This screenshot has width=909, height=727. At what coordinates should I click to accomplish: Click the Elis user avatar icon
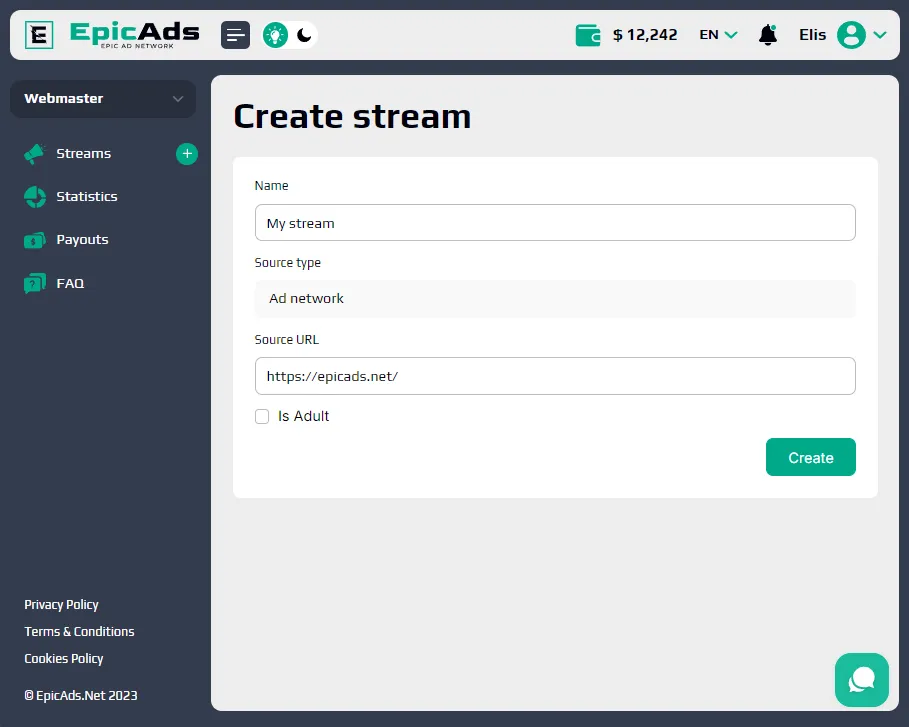(x=851, y=35)
